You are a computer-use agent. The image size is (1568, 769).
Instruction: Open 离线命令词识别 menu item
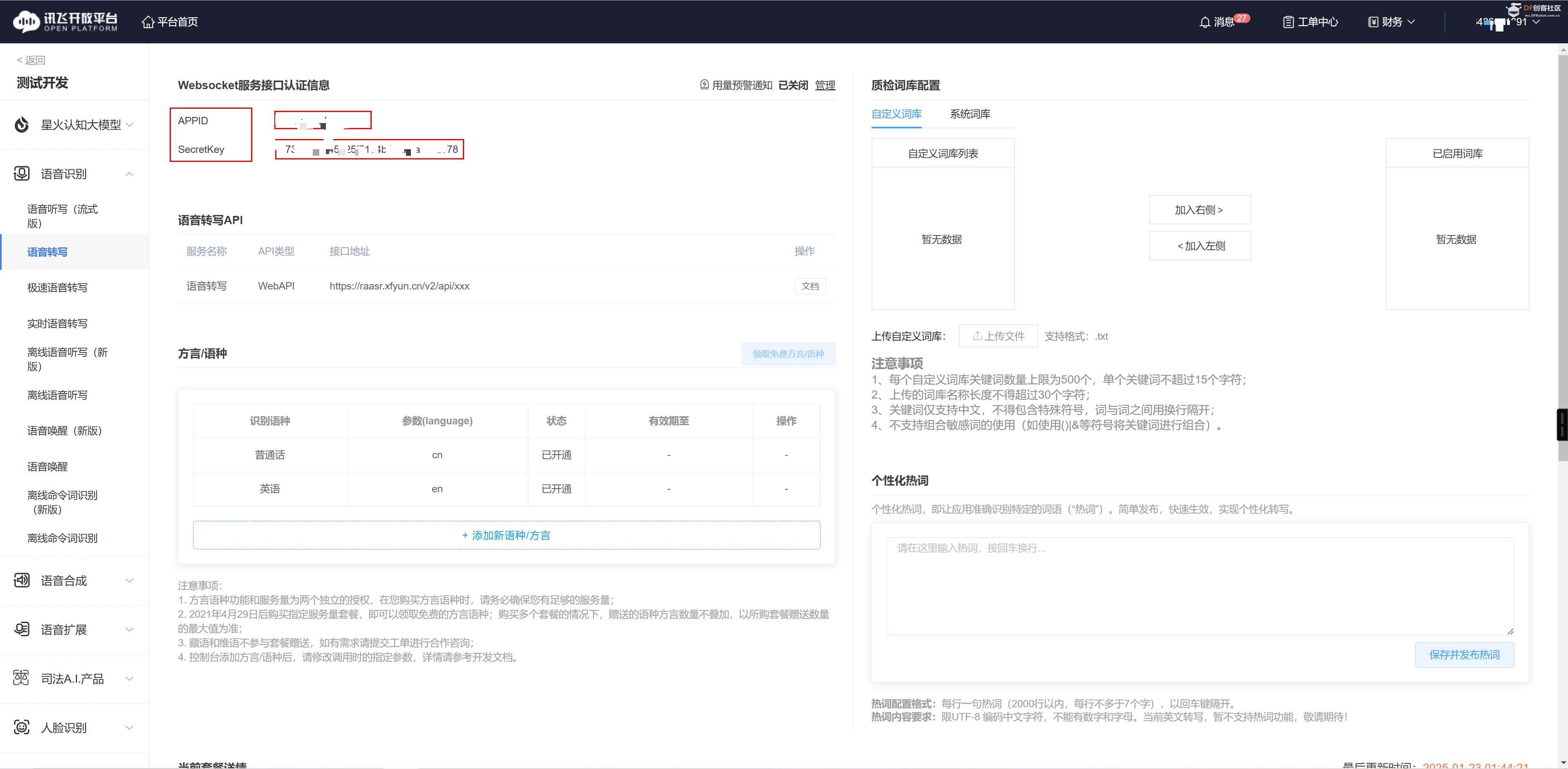(63, 538)
